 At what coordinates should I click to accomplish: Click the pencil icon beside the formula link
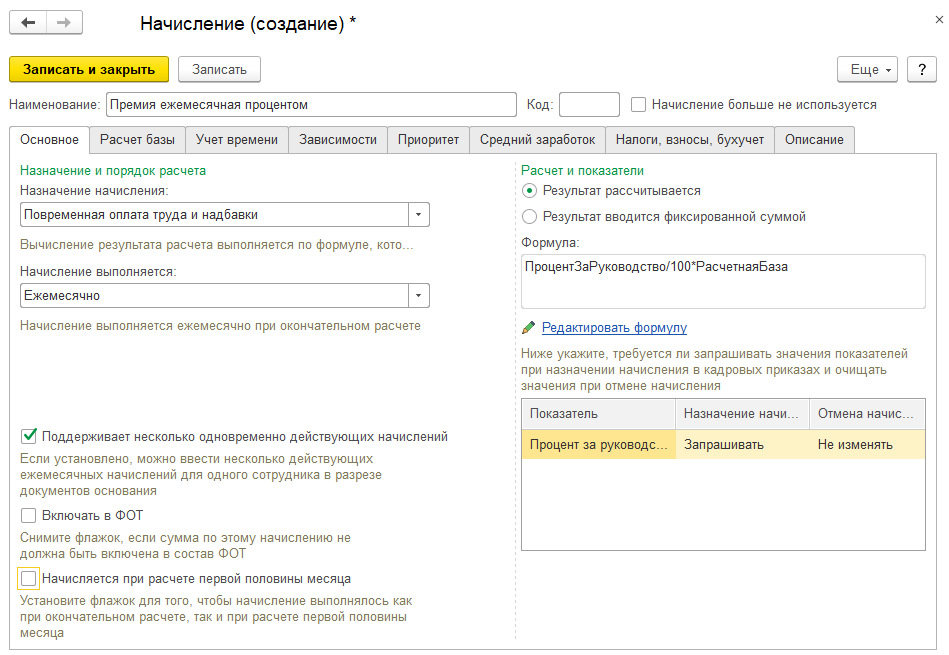coord(529,328)
